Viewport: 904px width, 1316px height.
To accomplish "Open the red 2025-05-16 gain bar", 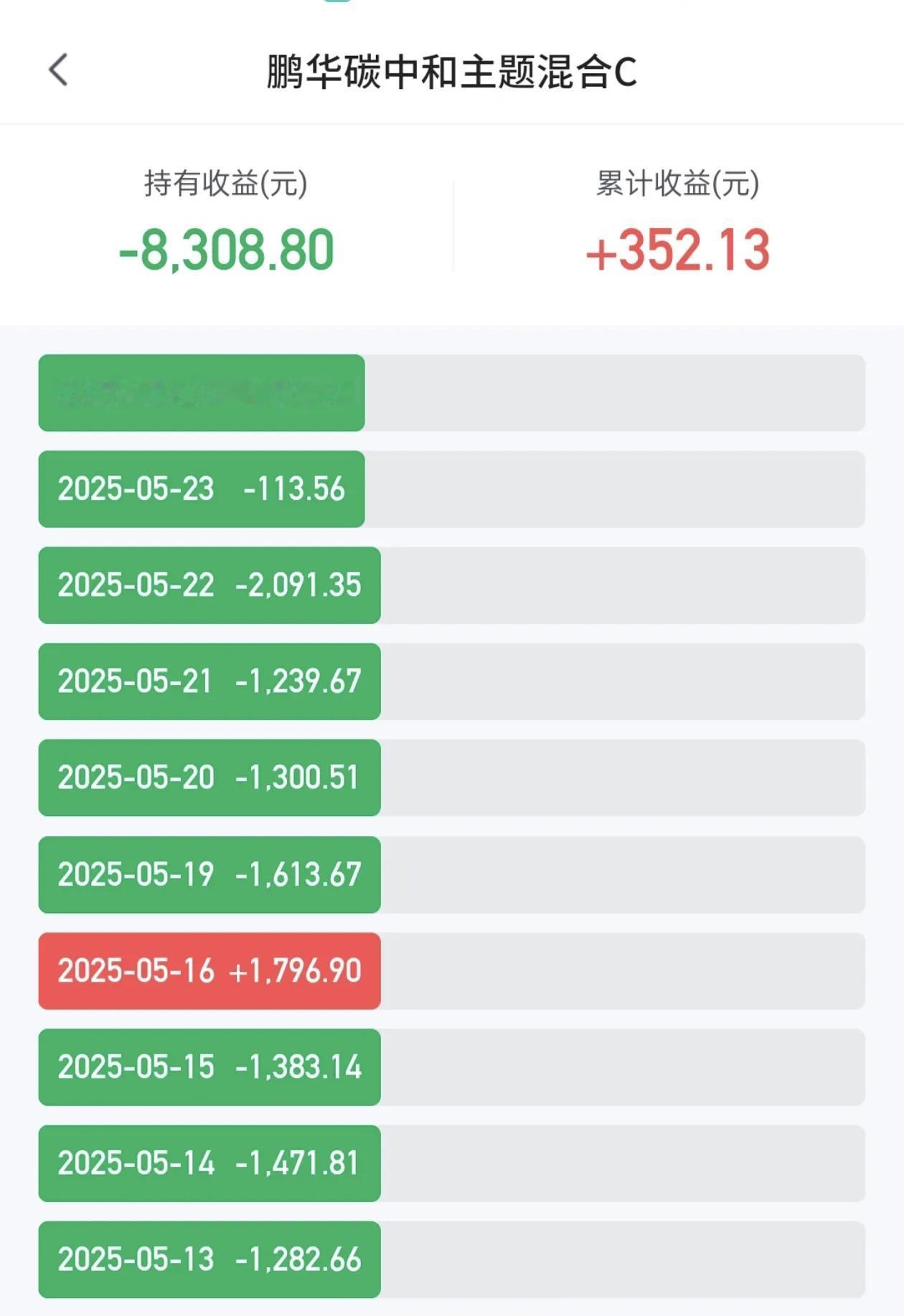I will (x=209, y=971).
